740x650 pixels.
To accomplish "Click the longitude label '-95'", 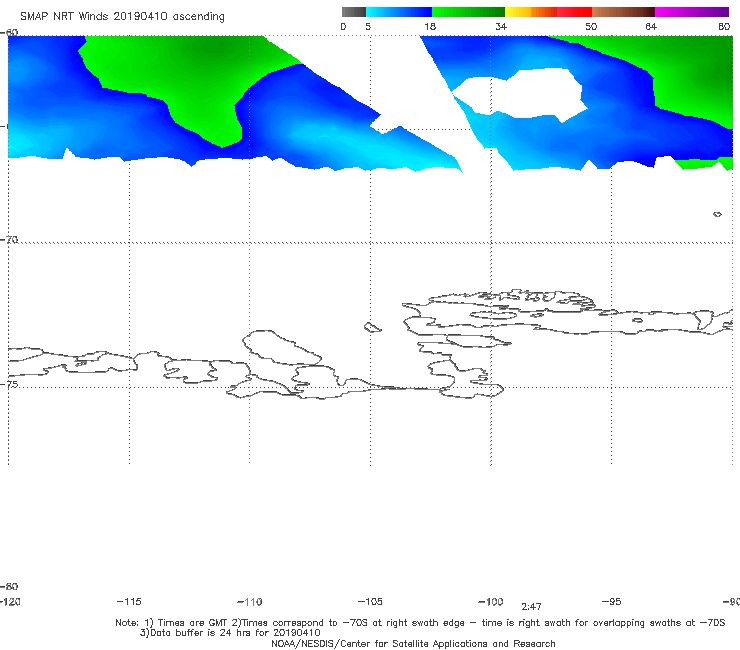I will tap(612, 602).
